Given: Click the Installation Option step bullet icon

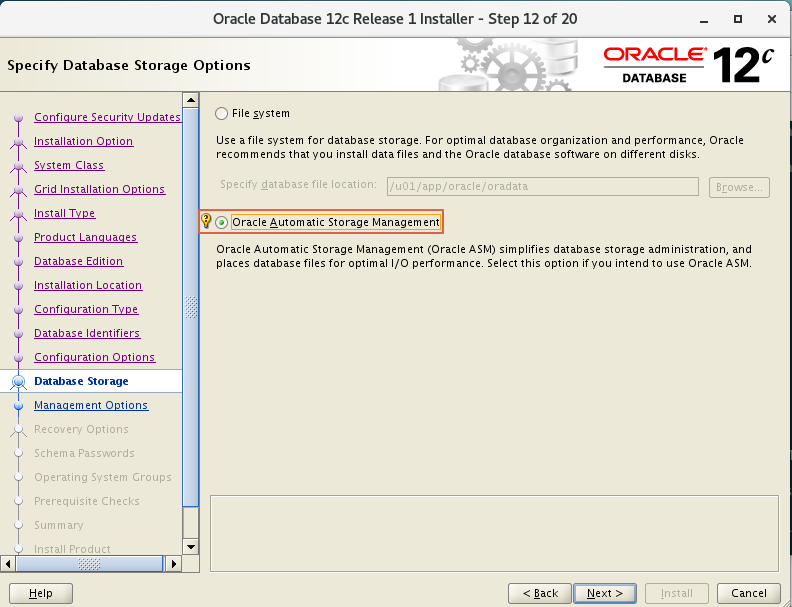Looking at the screenshot, I should coord(19,141).
